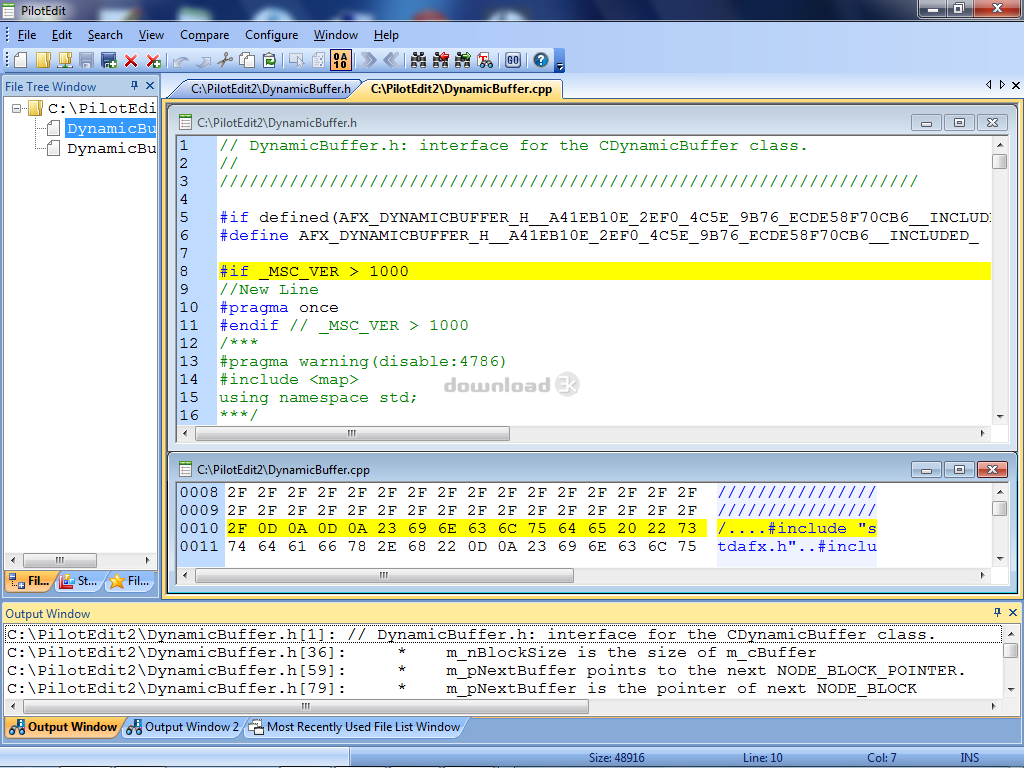Open Help via blue question mark icon
The height and width of the screenshot is (768, 1024).
point(541,61)
